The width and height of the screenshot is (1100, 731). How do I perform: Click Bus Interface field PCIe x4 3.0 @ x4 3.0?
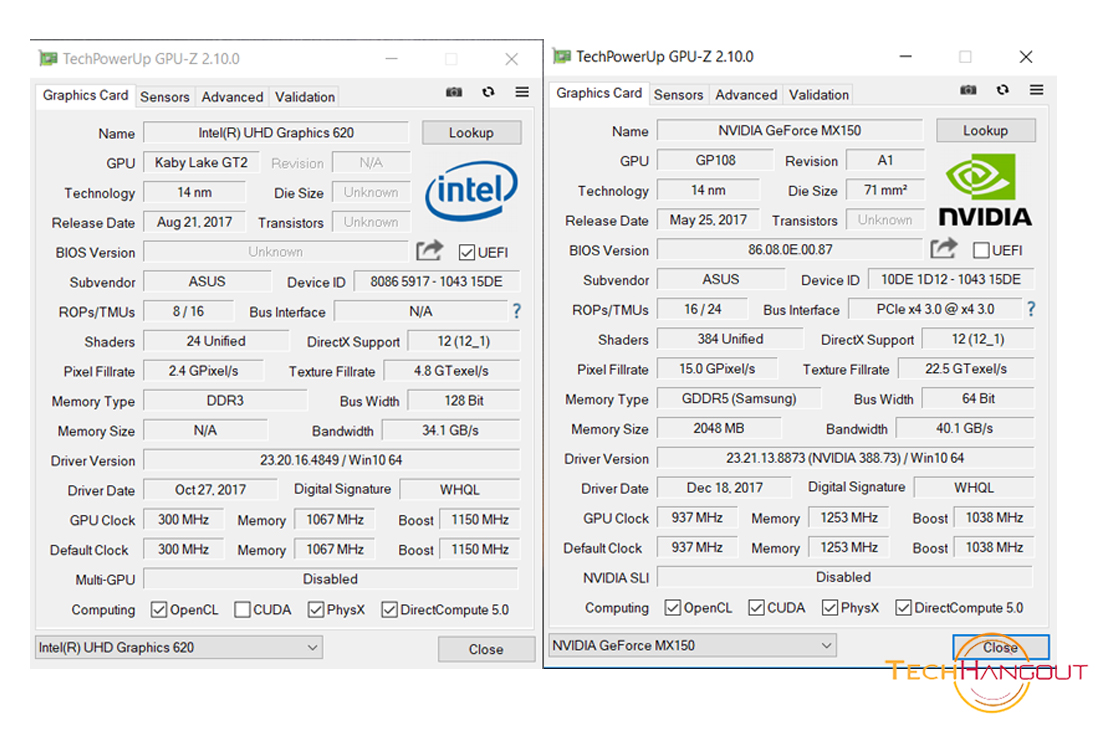(935, 309)
